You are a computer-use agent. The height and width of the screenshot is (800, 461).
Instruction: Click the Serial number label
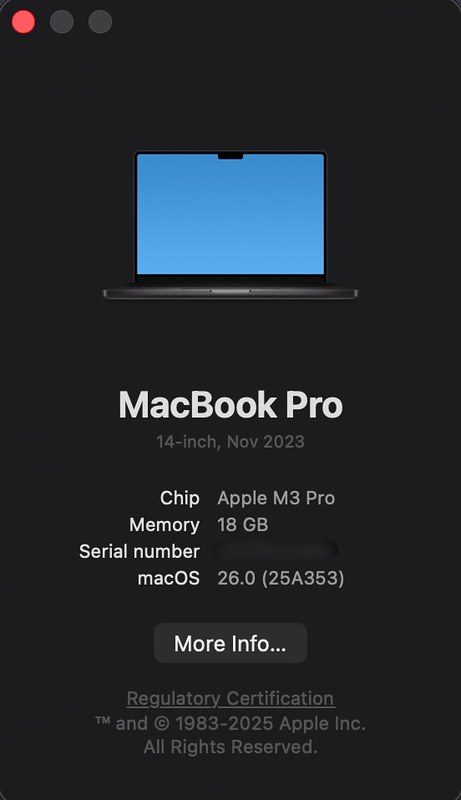click(x=139, y=552)
